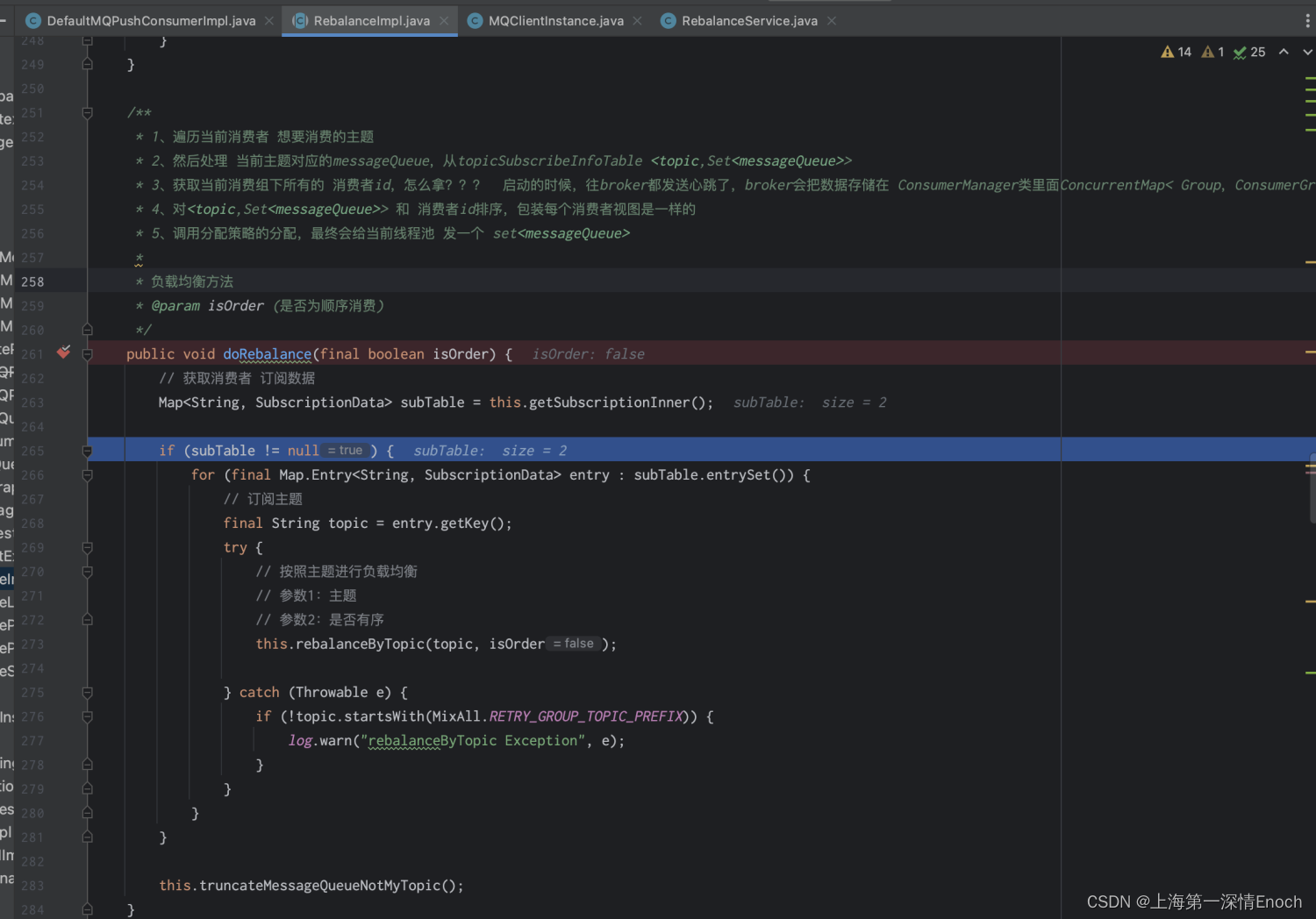Click the startsWith method call
This screenshot has height=919, width=1316.
[x=384, y=716]
